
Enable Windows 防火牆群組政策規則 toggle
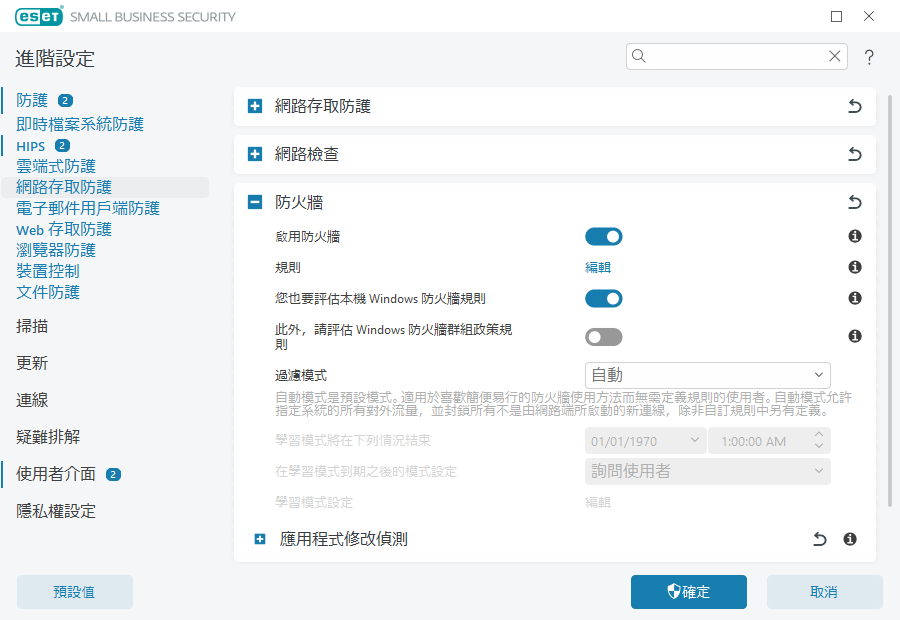(603, 336)
